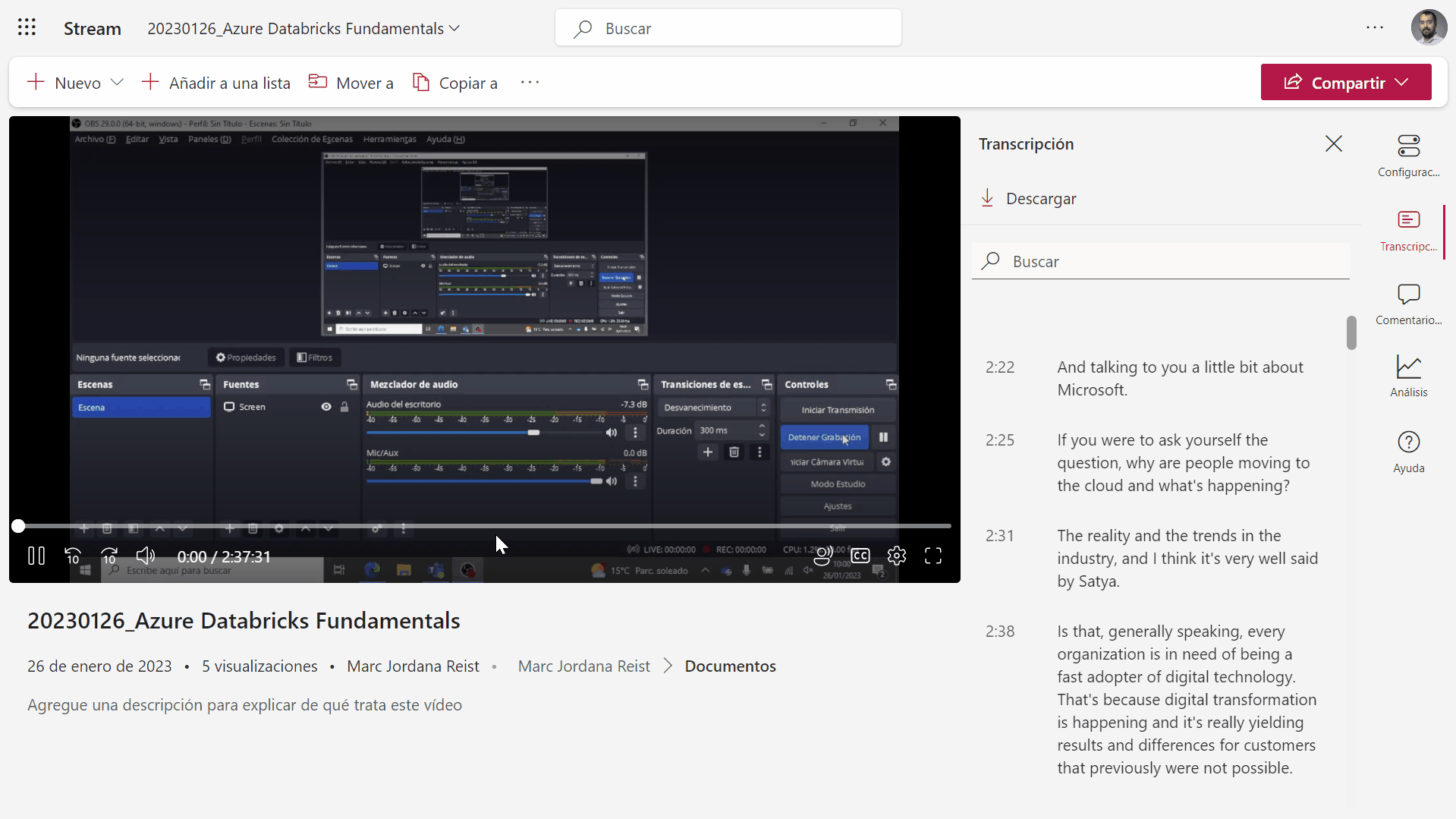Click Modo Estudio in OBS video
The image size is (1456, 819).
pos(838,484)
